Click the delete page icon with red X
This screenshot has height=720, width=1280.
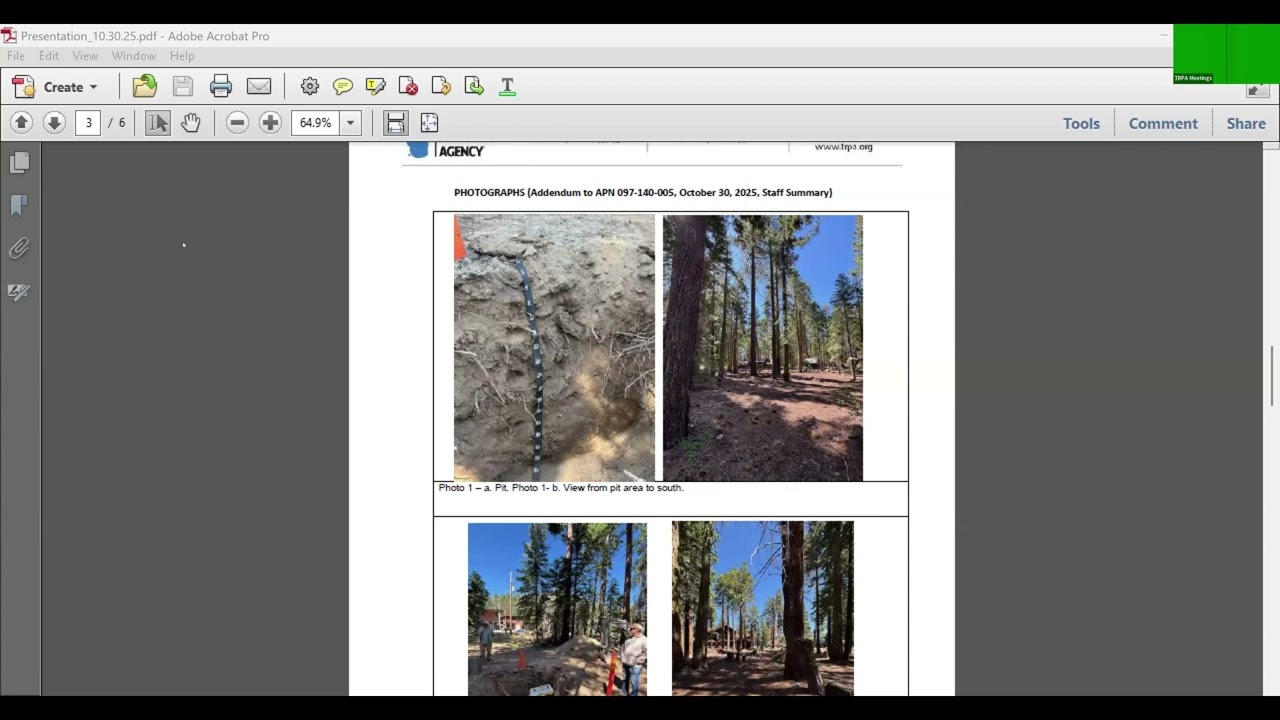408,86
